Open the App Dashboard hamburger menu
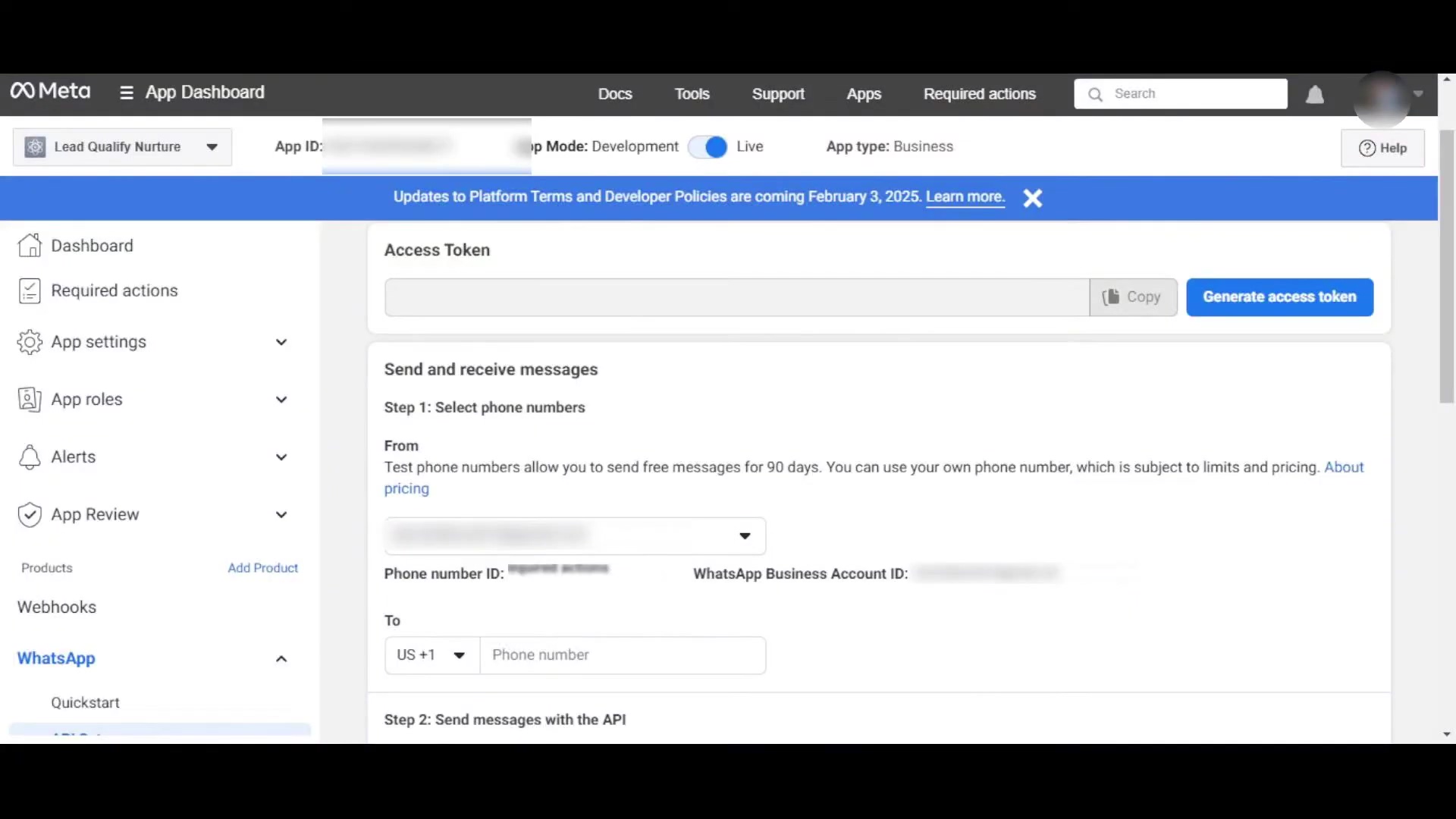Viewport: 1456px width, 819px height. [x=126, y=93]
